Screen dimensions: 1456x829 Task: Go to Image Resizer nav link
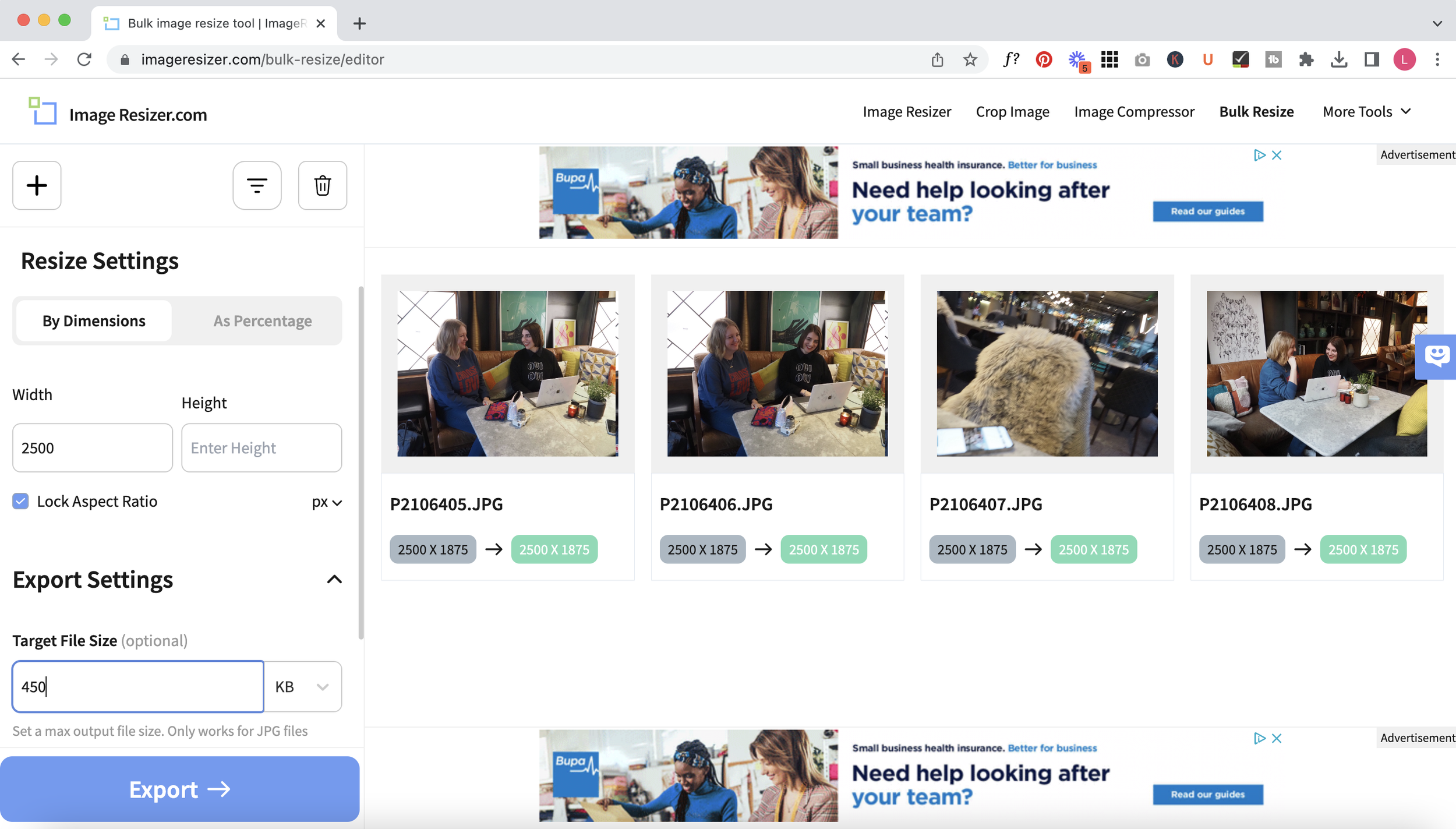[x=907, y=111]
